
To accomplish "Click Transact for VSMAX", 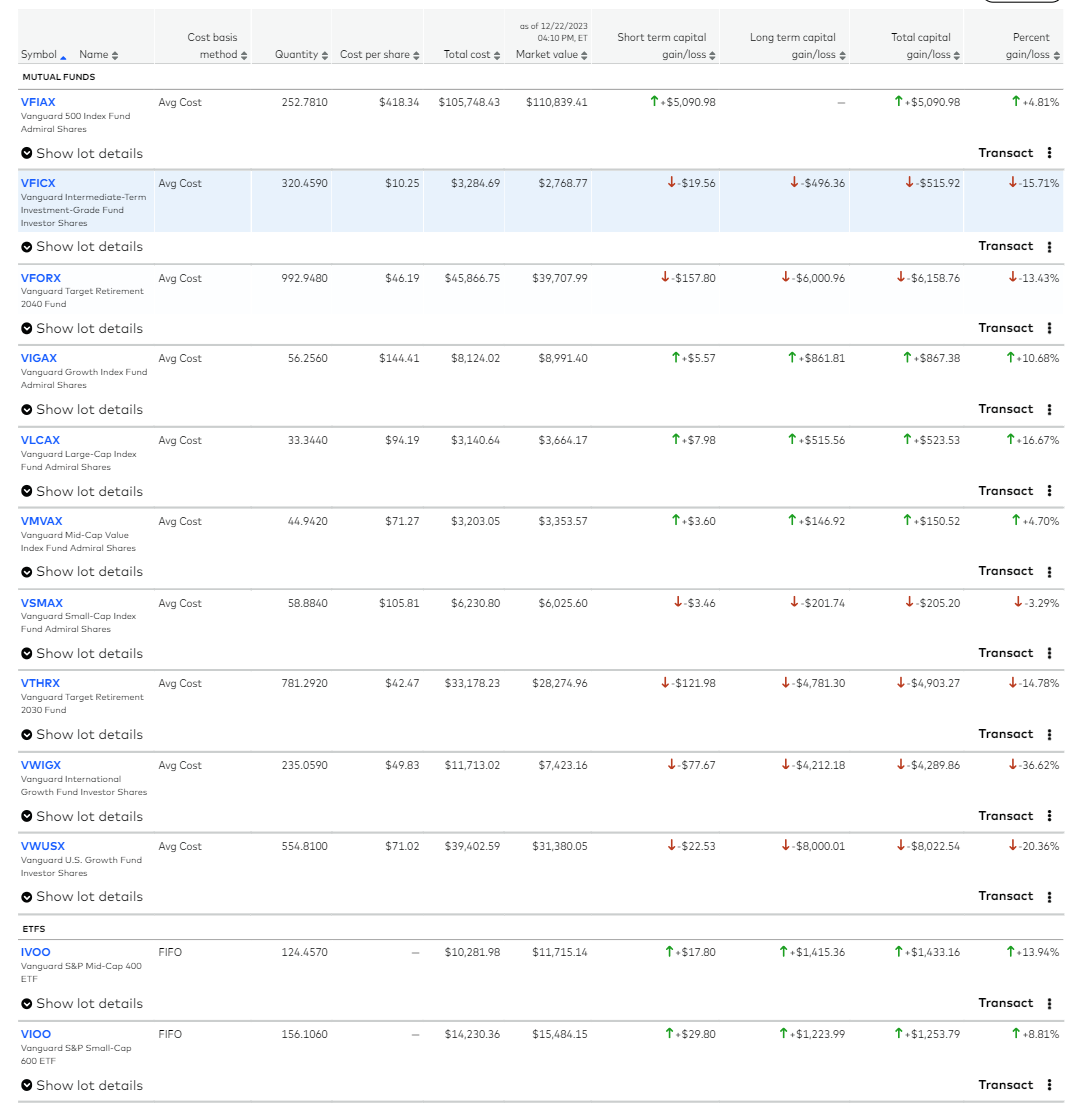I will pyautogui.click(x=1006, y=653).
